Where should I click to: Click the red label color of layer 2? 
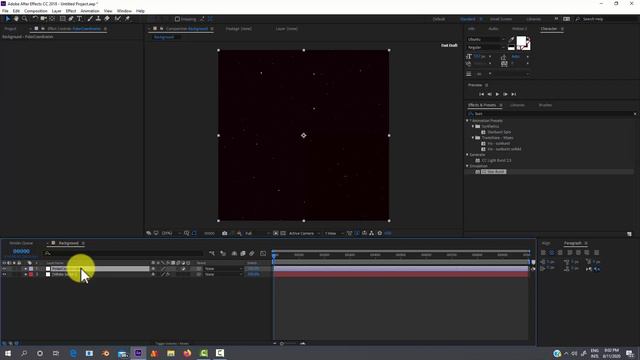(x=31, y=274)
